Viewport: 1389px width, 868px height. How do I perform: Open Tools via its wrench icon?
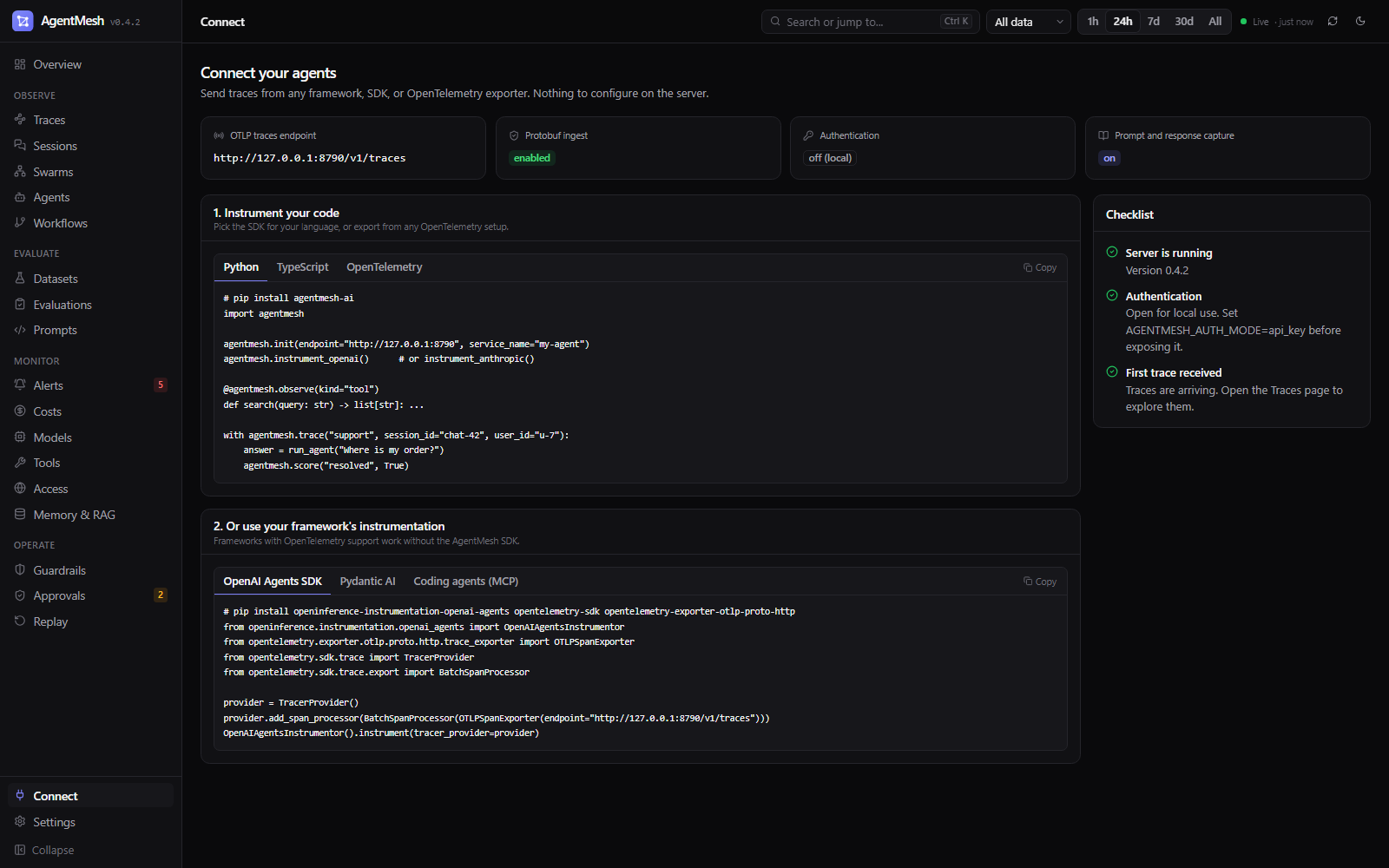pyautogui.click(x=20, y=463)
